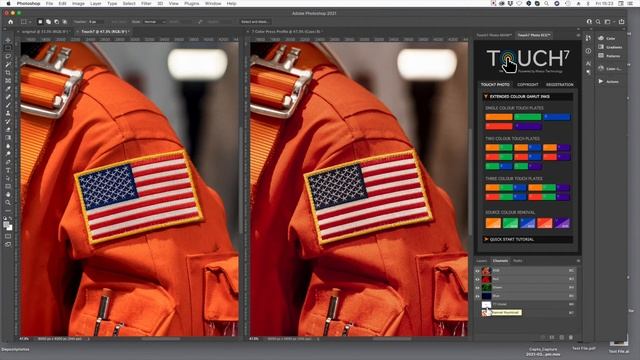This screenshot has width=640, height=360.
Task: Open the Help menu
Action: click(x=231, y=3)
